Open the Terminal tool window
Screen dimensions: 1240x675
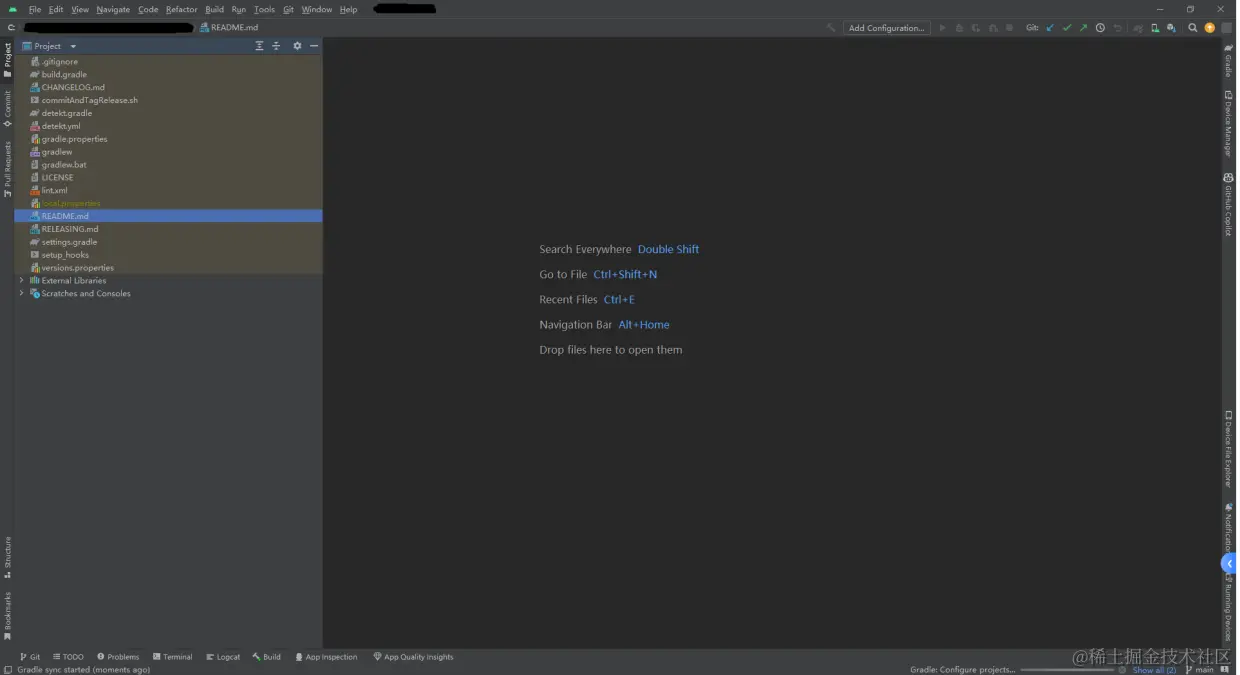point(172,657)
